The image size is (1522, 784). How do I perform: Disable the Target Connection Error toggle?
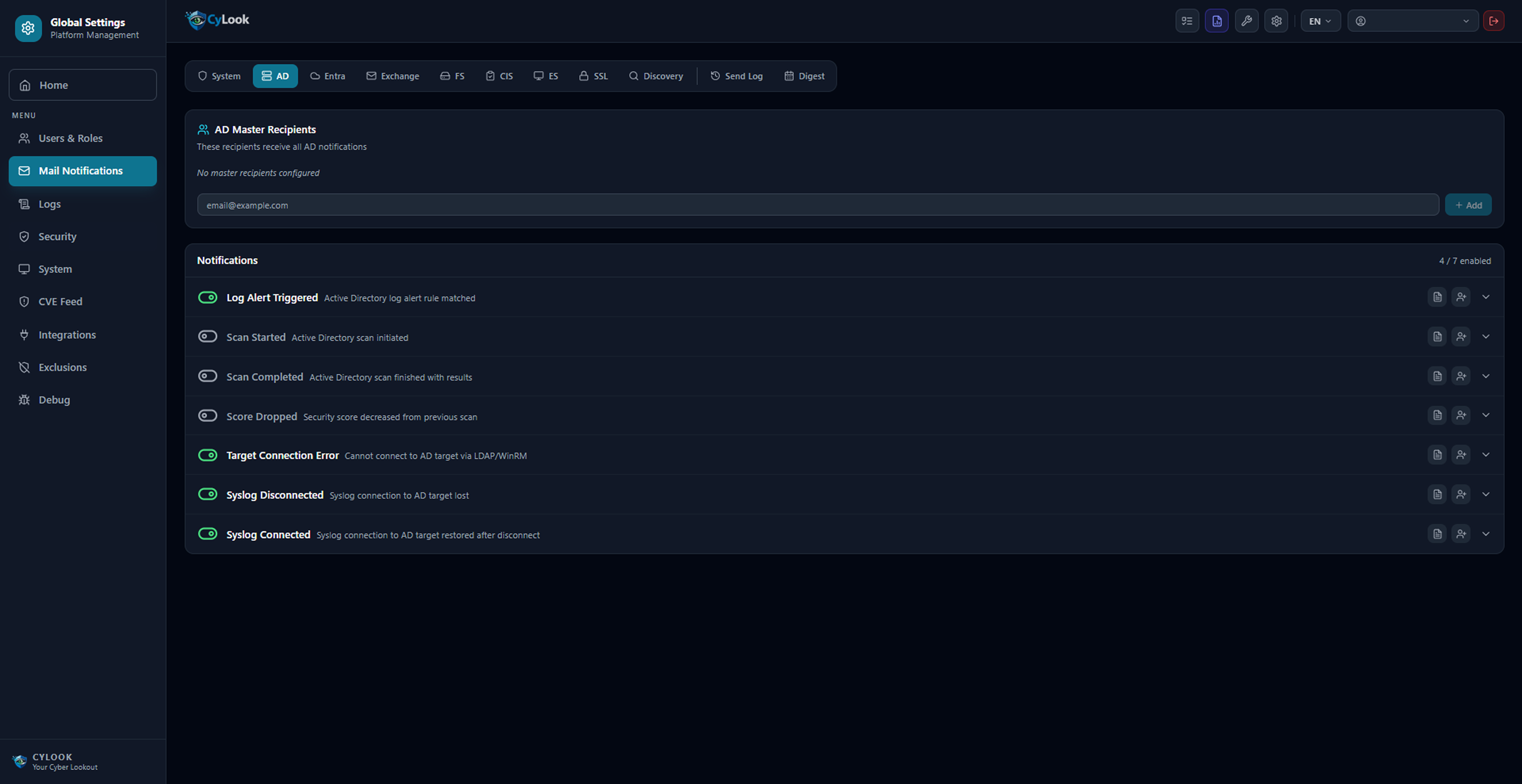[207, 455]
